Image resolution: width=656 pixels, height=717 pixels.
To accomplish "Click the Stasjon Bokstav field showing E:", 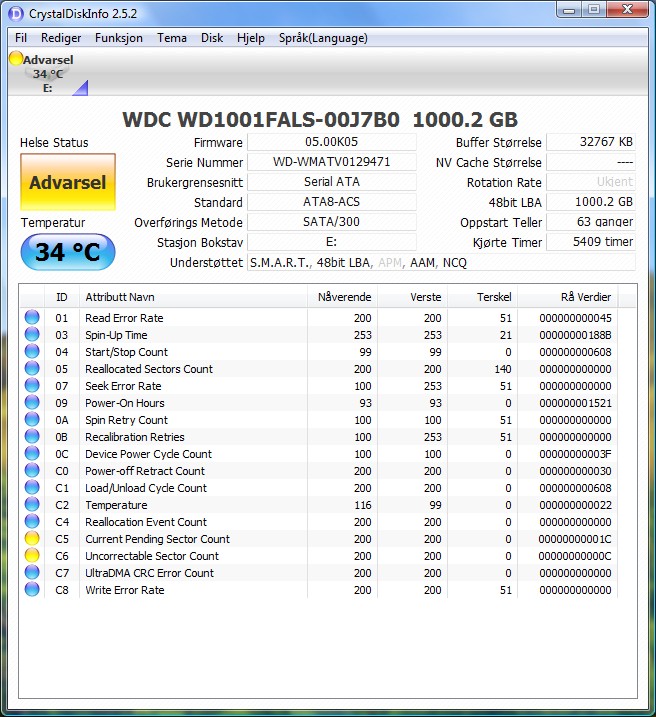I will pyautogui.click(x=331, y=242).
